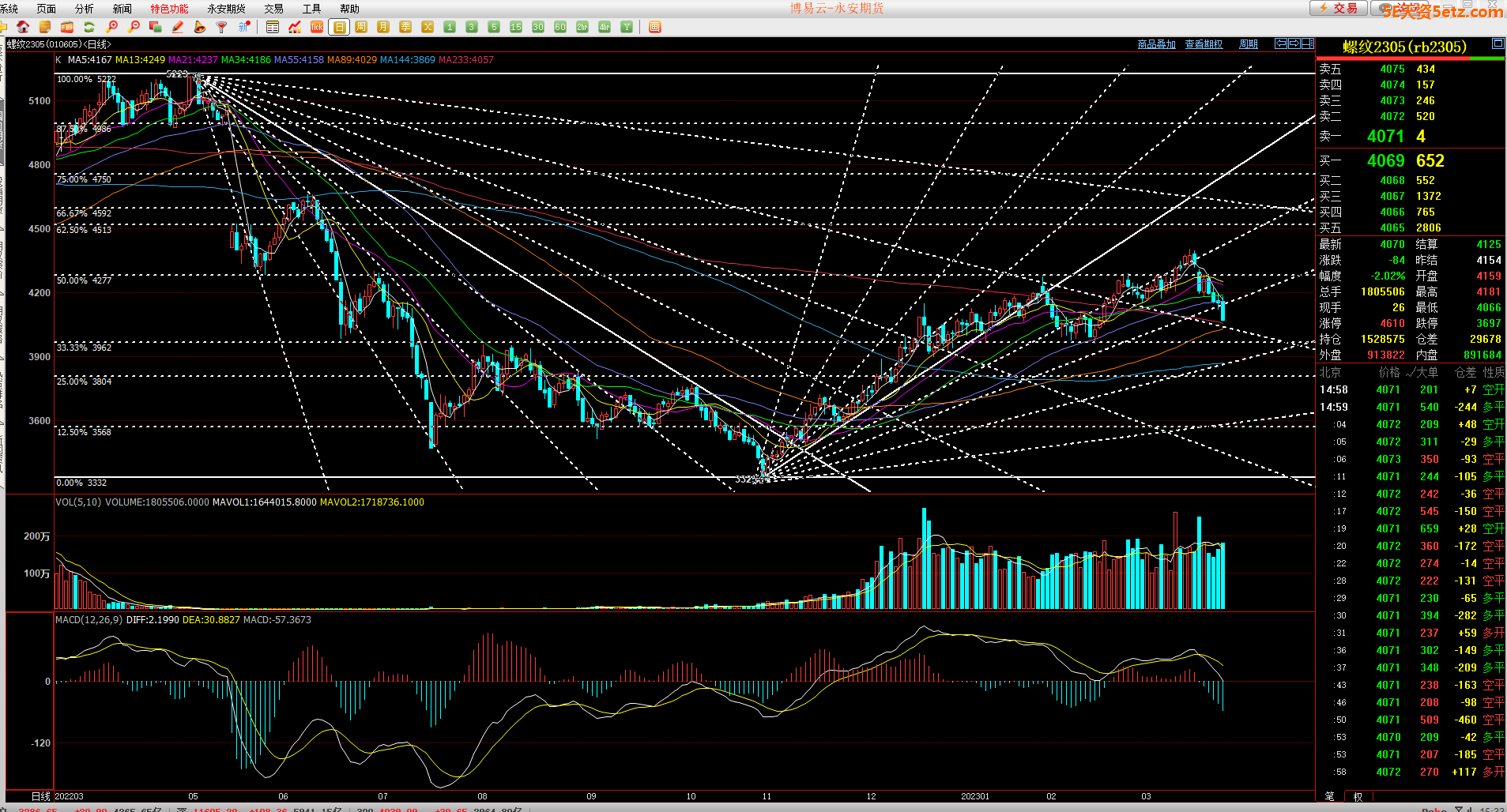
Task: Click the 持仓 value 1528575
Action: point(1382,339)
